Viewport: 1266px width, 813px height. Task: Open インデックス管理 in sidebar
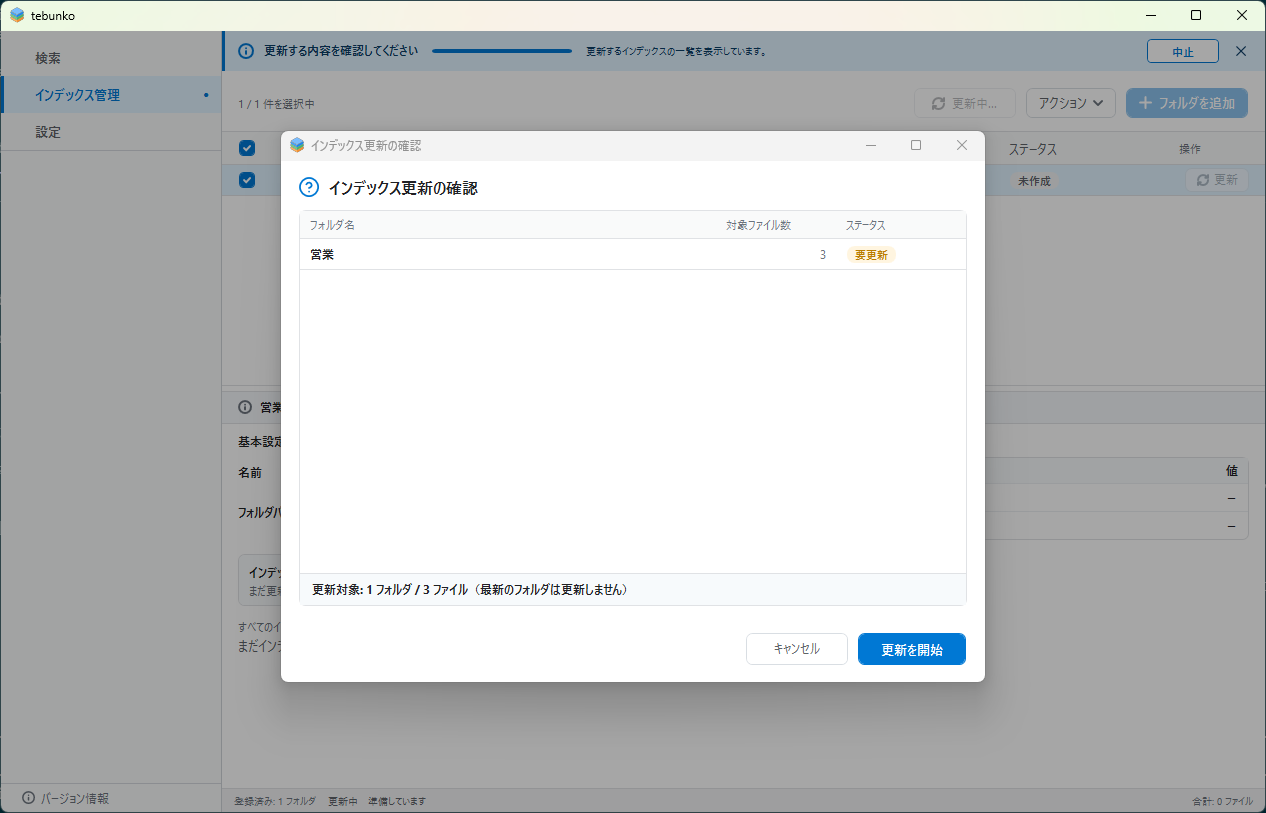(x=111, y=95)
